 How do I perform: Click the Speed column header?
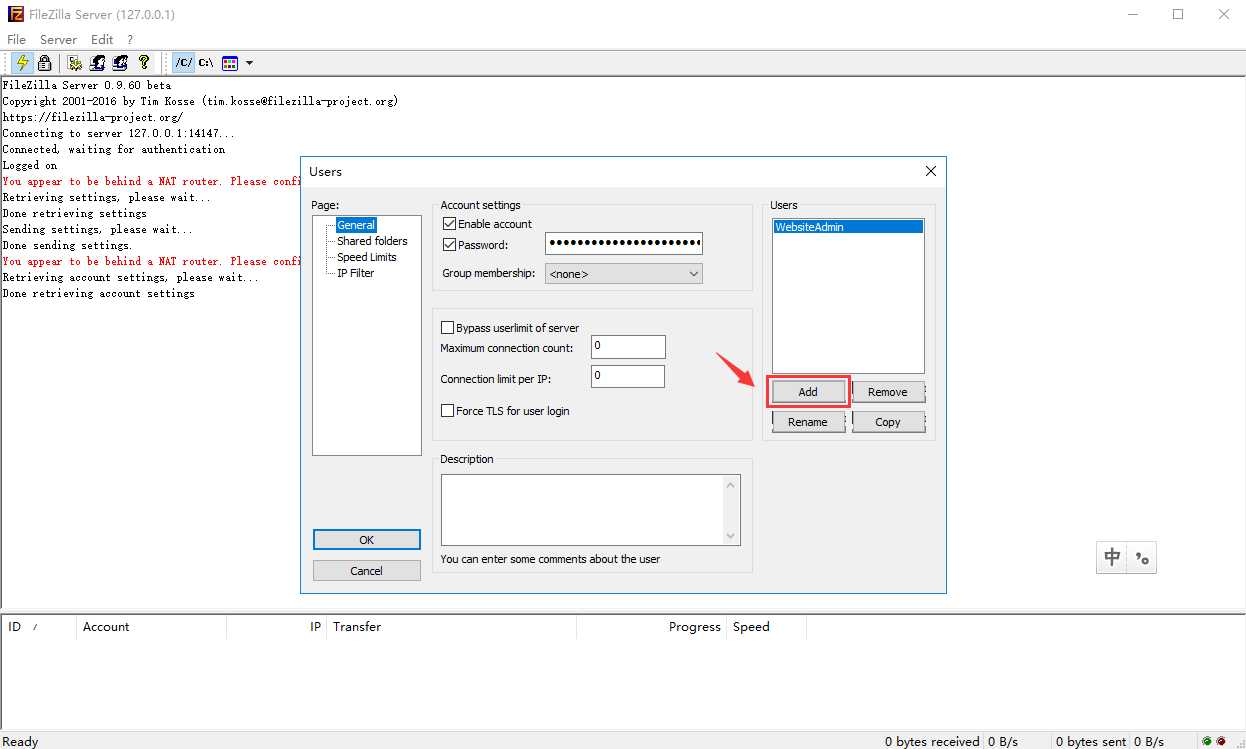click(x=766, y=627)
